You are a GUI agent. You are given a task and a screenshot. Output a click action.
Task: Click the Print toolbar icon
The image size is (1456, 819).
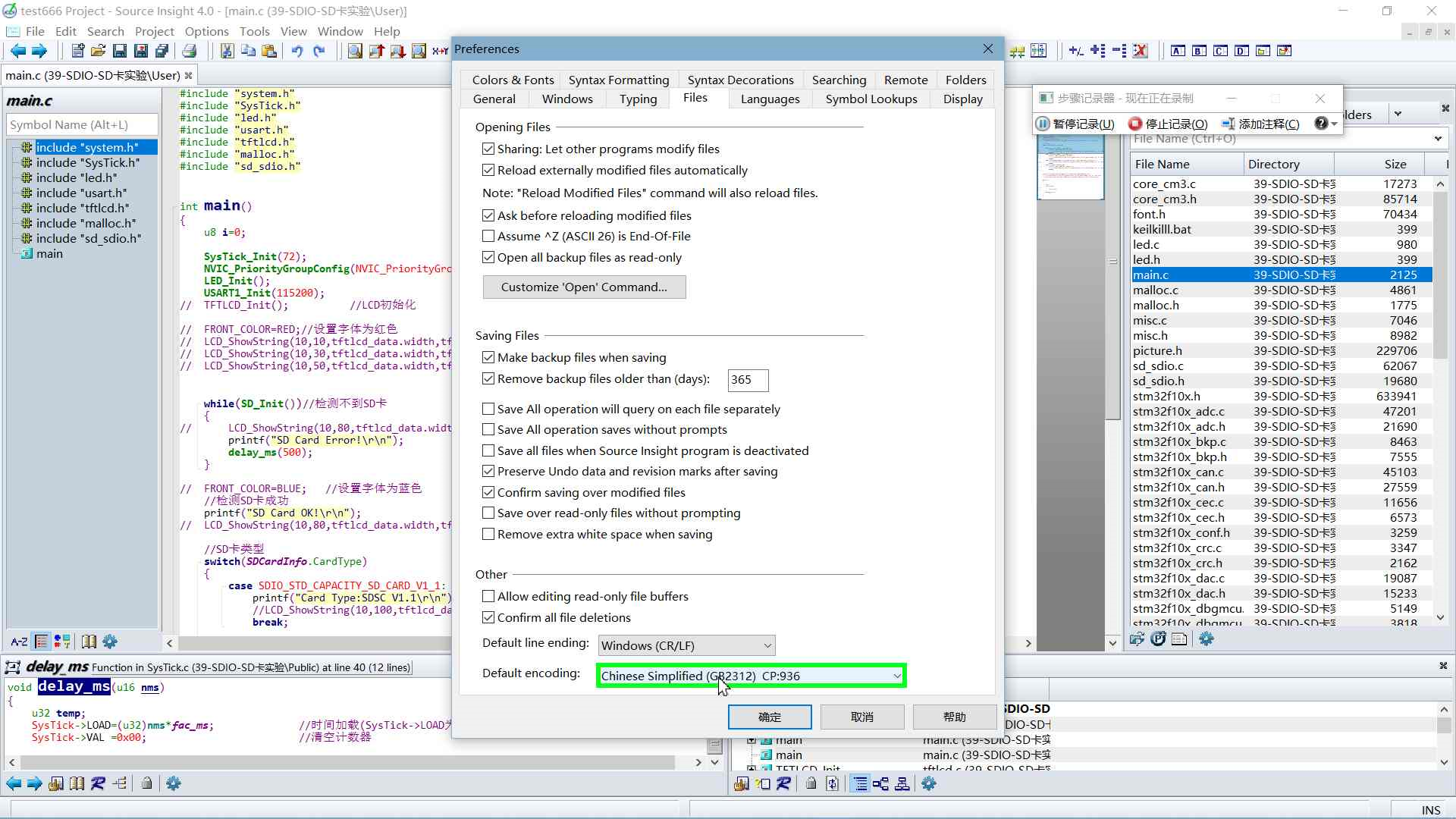[x=189, y=52]
